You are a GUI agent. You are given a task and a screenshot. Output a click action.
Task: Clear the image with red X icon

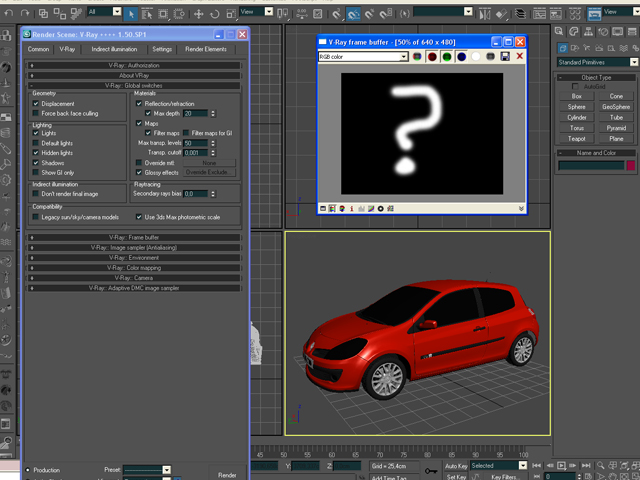pos(520,56)
